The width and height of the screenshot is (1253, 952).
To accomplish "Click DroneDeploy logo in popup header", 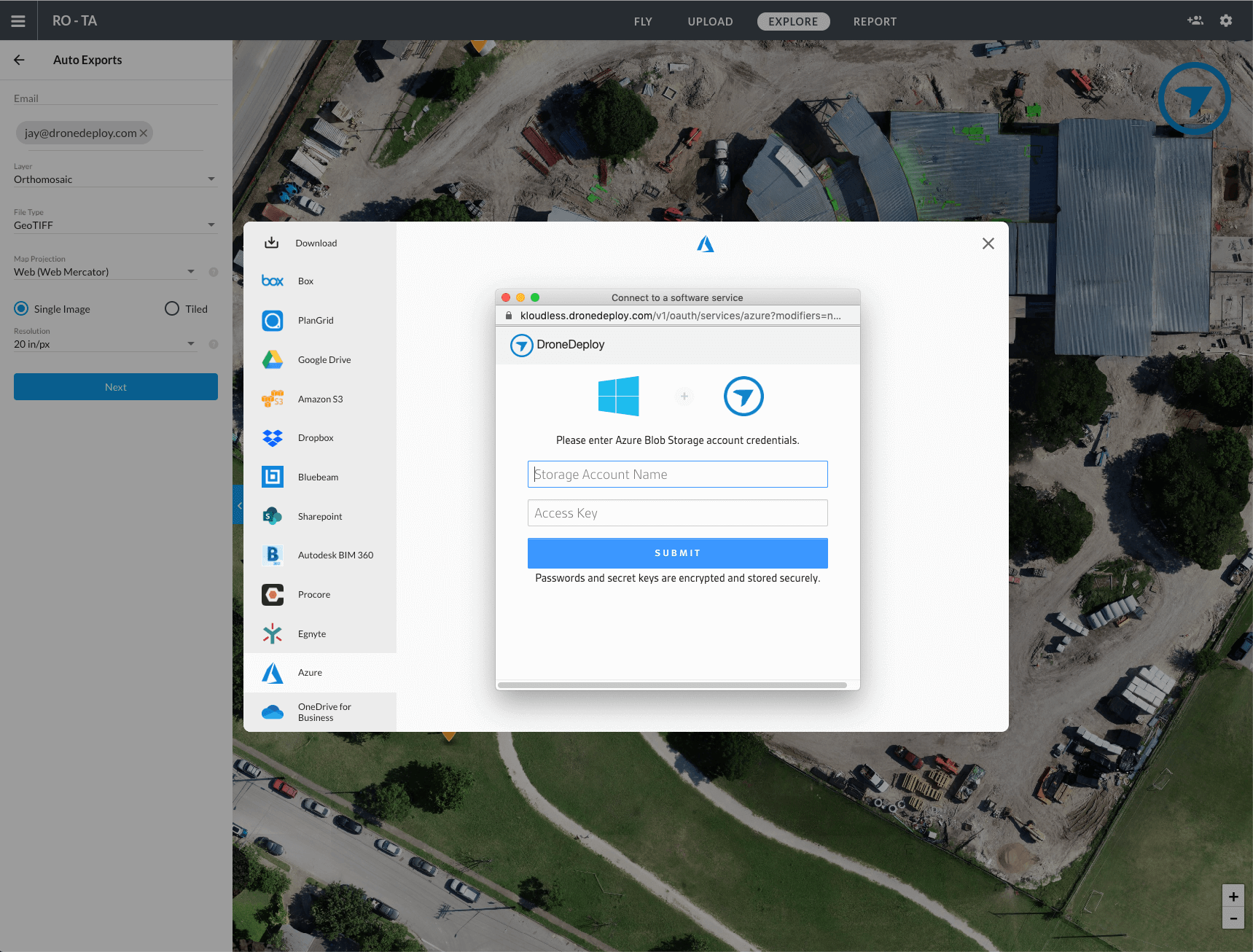I will pos(558,345).
